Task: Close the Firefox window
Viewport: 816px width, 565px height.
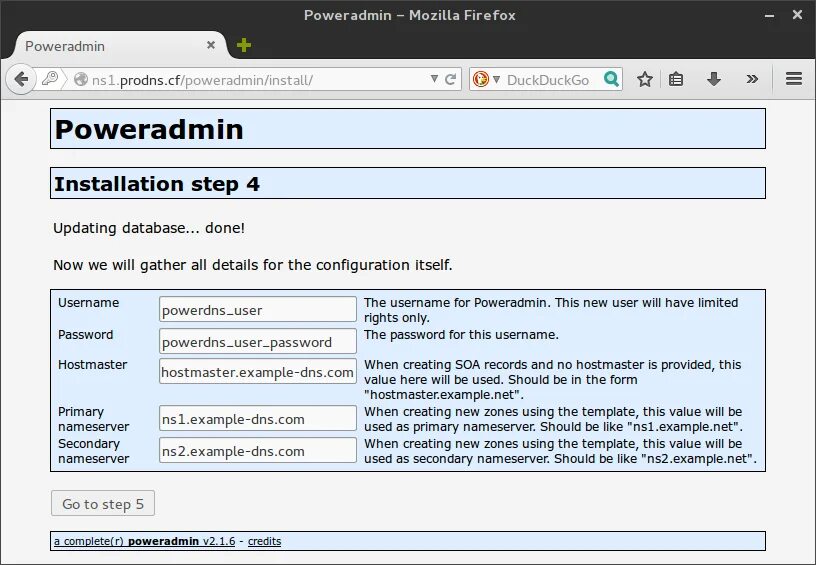Action: [797, 15]
